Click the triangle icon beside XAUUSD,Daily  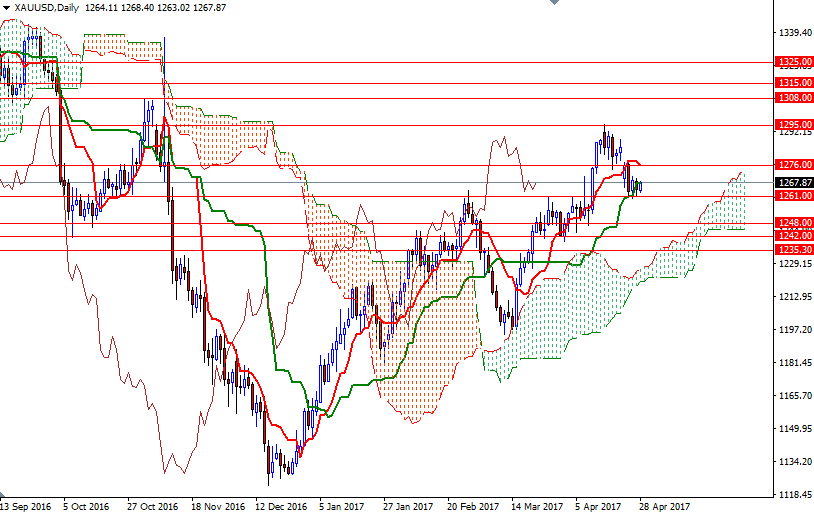pos(5,7)
